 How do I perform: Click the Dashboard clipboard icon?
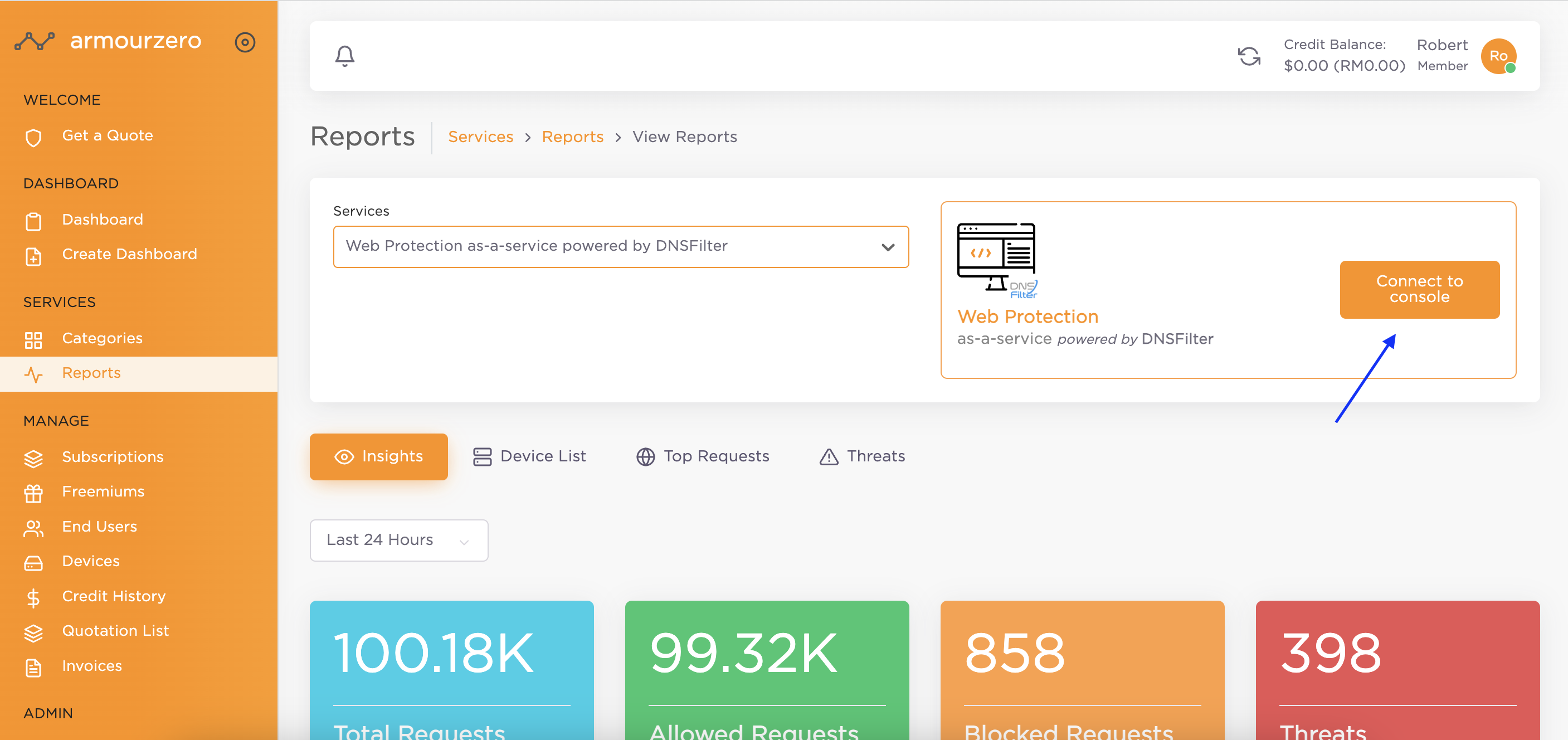coord(33,222)
